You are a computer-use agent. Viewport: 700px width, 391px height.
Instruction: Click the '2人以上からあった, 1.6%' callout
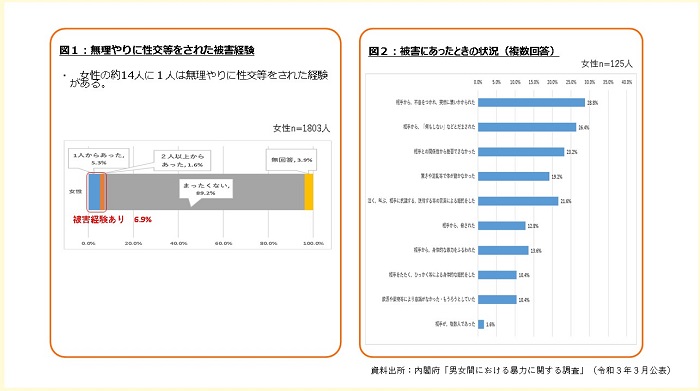click(182, 160)
